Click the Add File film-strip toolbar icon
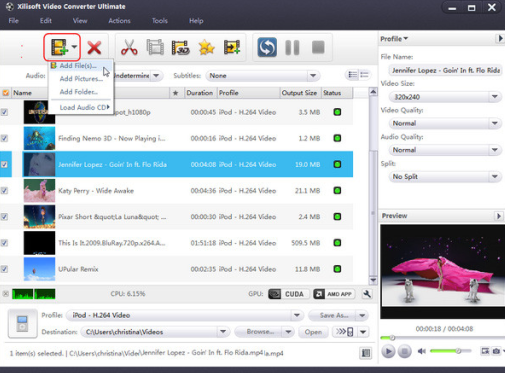 [59, 47]
